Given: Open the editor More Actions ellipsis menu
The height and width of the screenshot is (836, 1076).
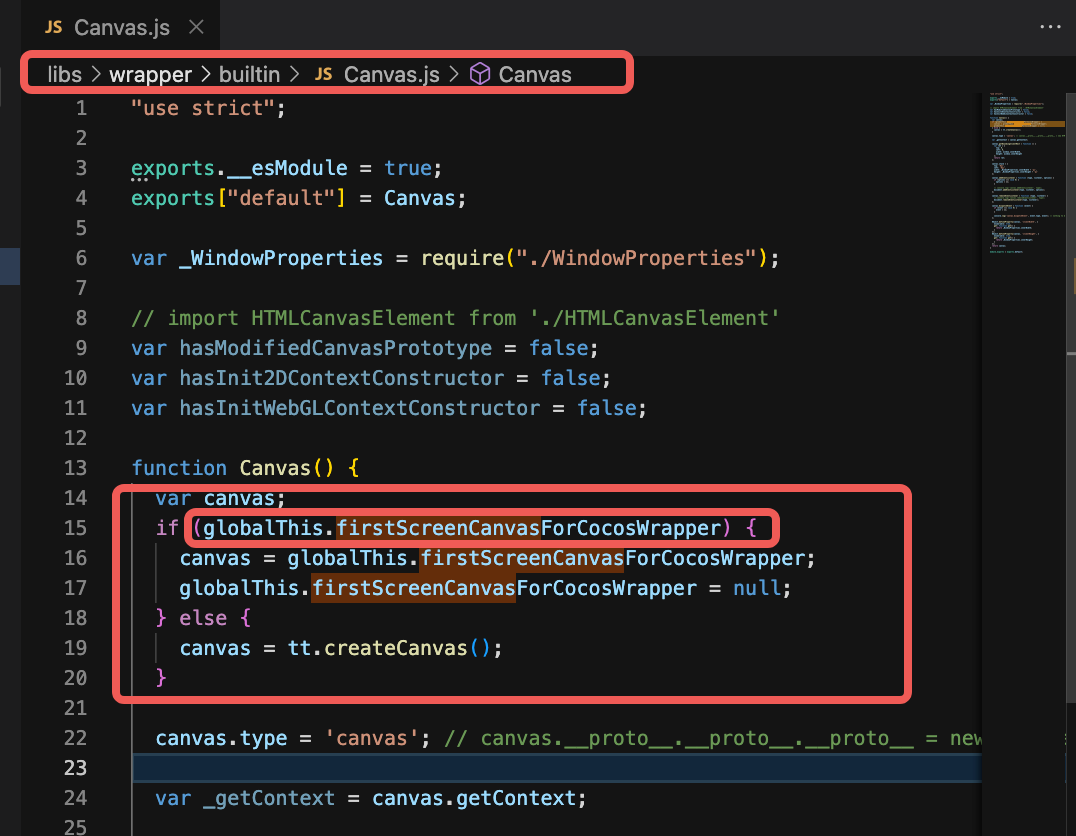Looking at the screenshot, I should pyautogui.click(x=1049, y=27).
